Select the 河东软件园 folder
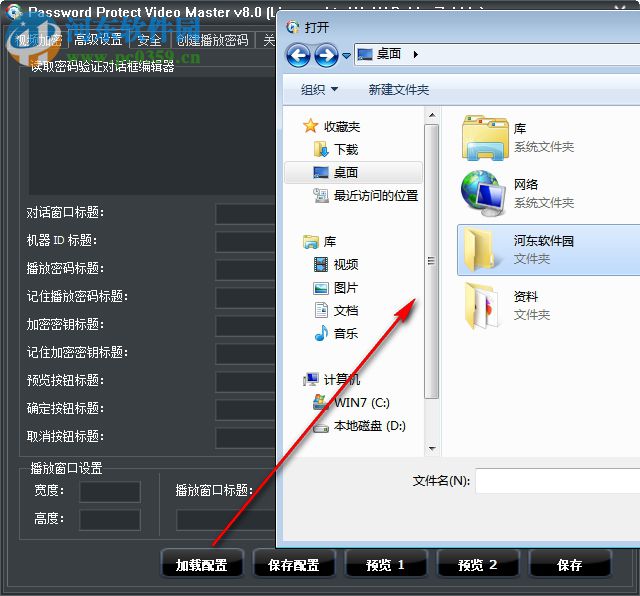The width and height of the screenshot is (640, 596). (548, 249)
